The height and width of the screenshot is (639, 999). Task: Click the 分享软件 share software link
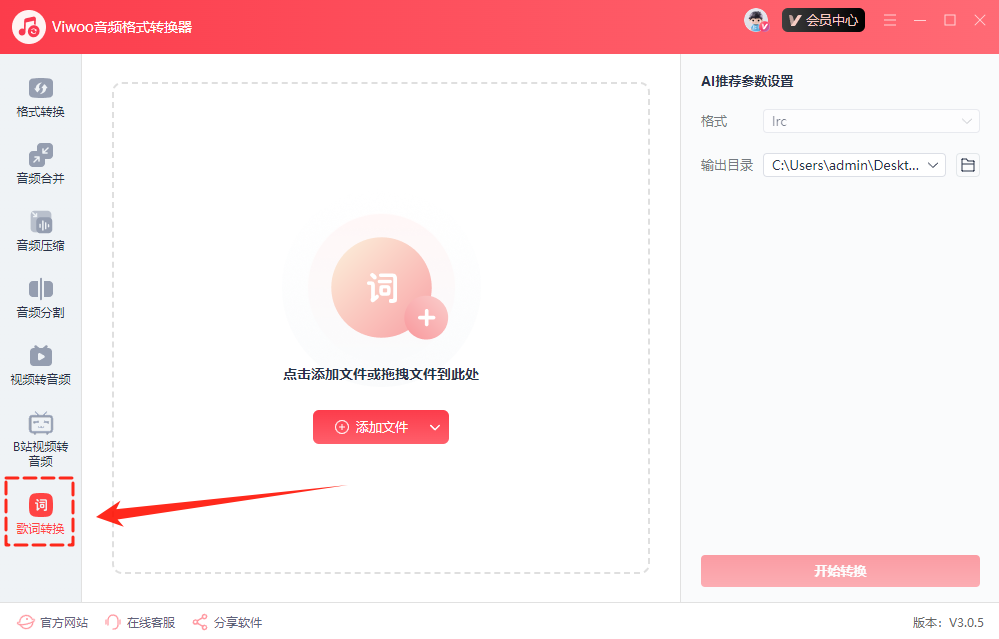227,622
